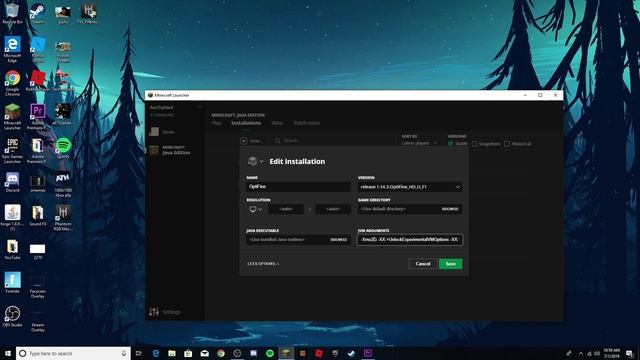The width and height of the screenshot is (640, 360).
Task: Click the resolution width auto field
Action: [x=286, y=209]
